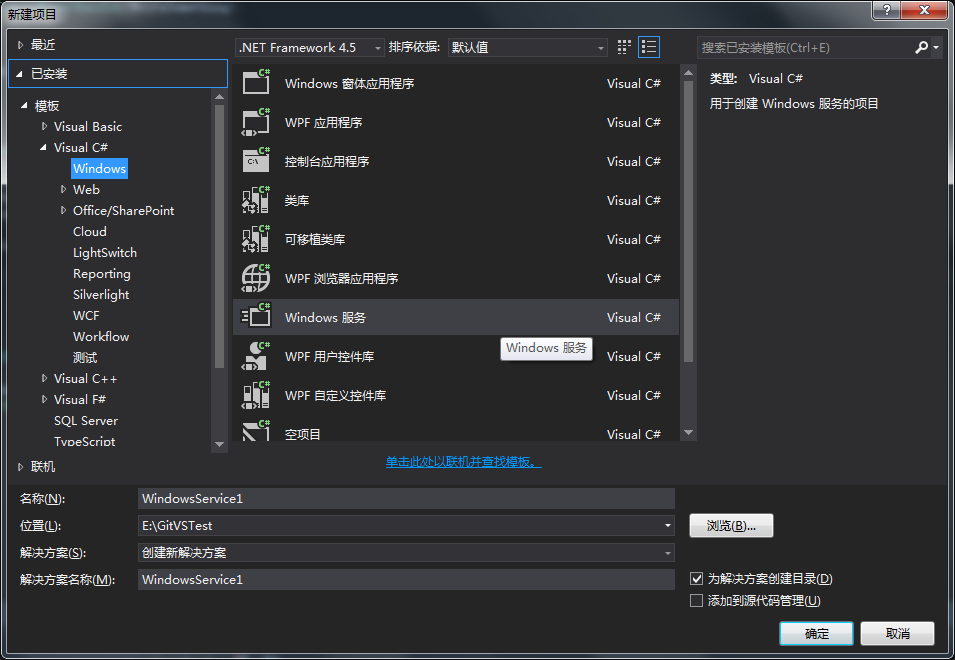Viewport: 955px width, 660px height.
Task: Select the SQL Server category
Action: coord(86,421)
